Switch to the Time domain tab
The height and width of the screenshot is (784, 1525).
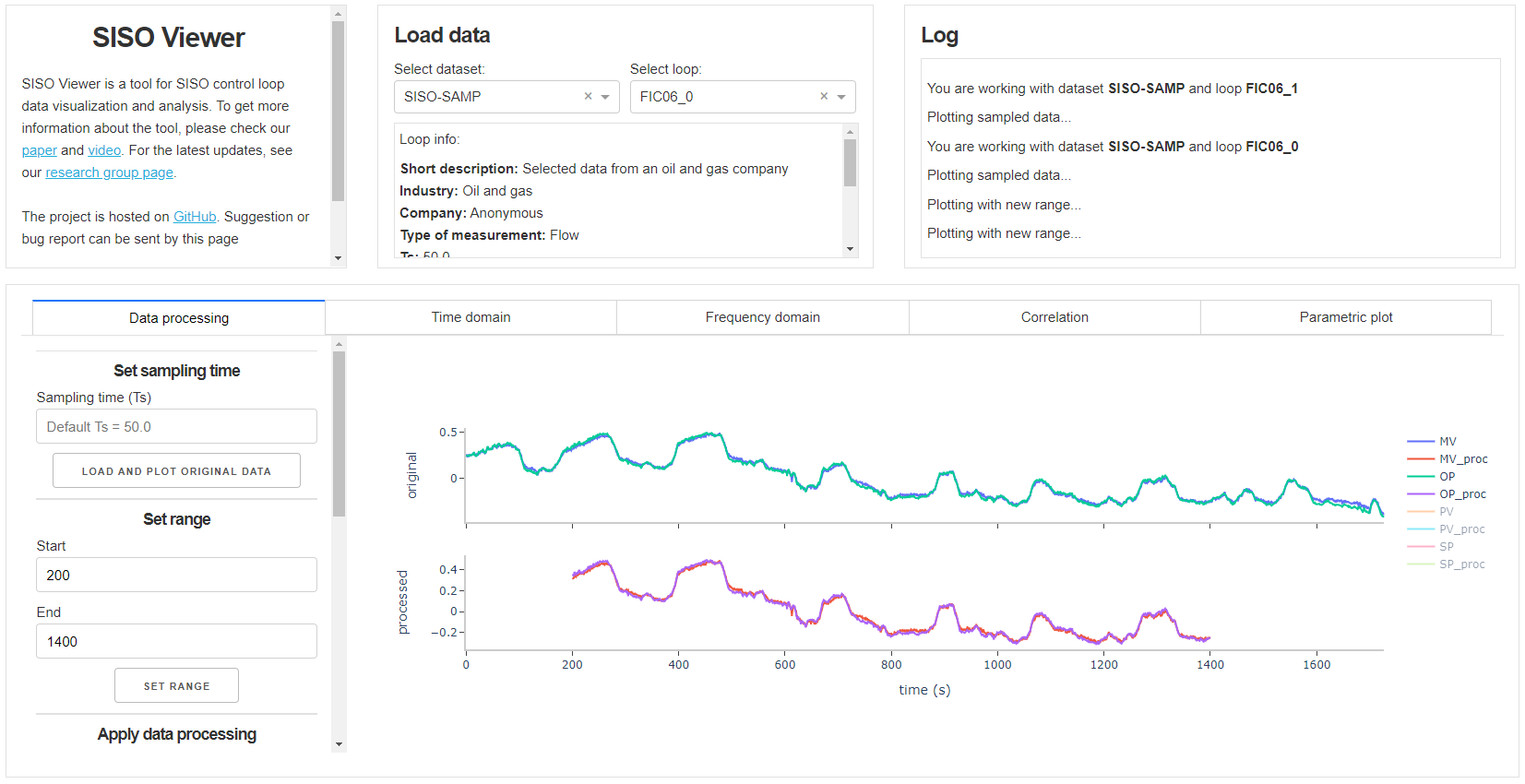point(471,317)
